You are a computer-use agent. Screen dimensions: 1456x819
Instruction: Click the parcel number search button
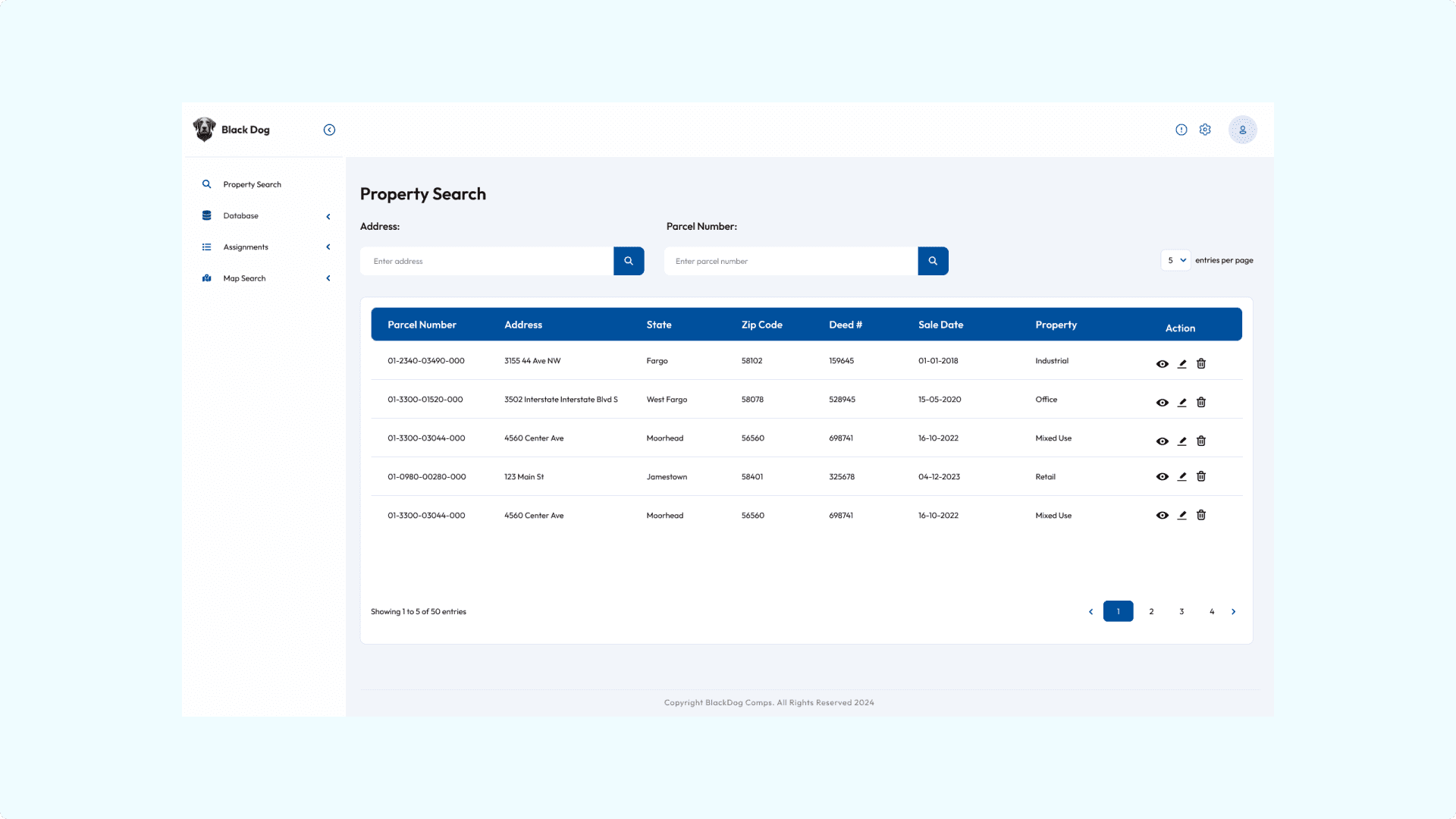933,261
